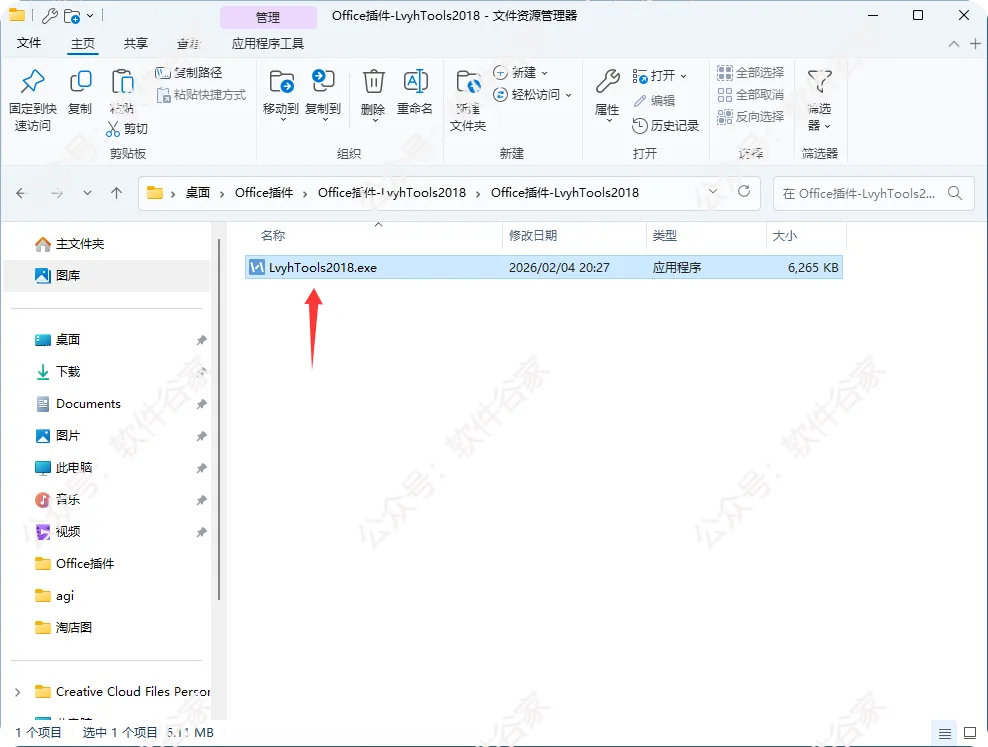
Task: Open Office插件 folder in sidebar
Action: [x=74, y=563]
